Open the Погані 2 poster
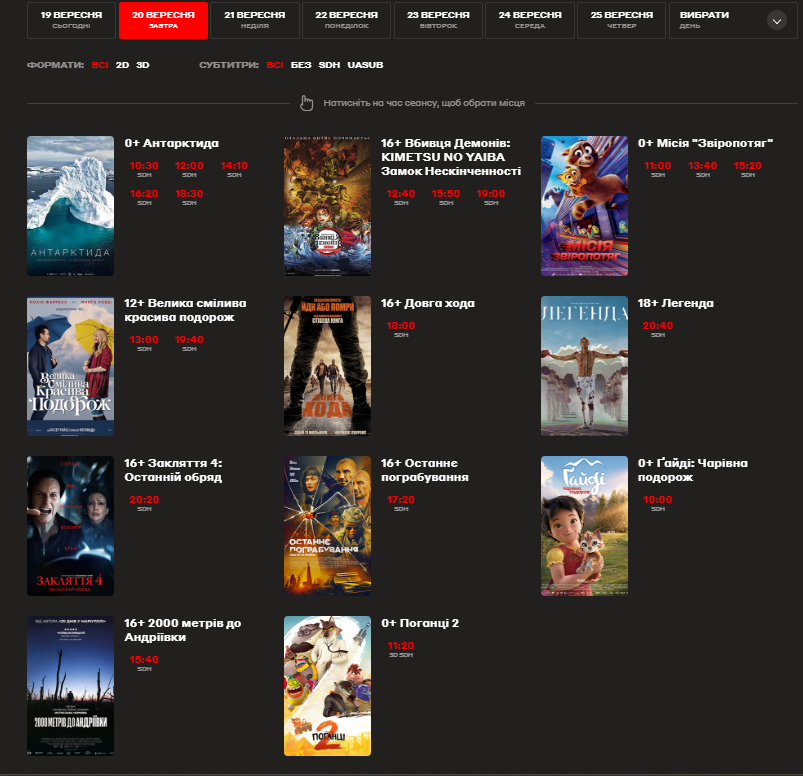Viewport: 803px width, 776px height. (x=327, y=686)
